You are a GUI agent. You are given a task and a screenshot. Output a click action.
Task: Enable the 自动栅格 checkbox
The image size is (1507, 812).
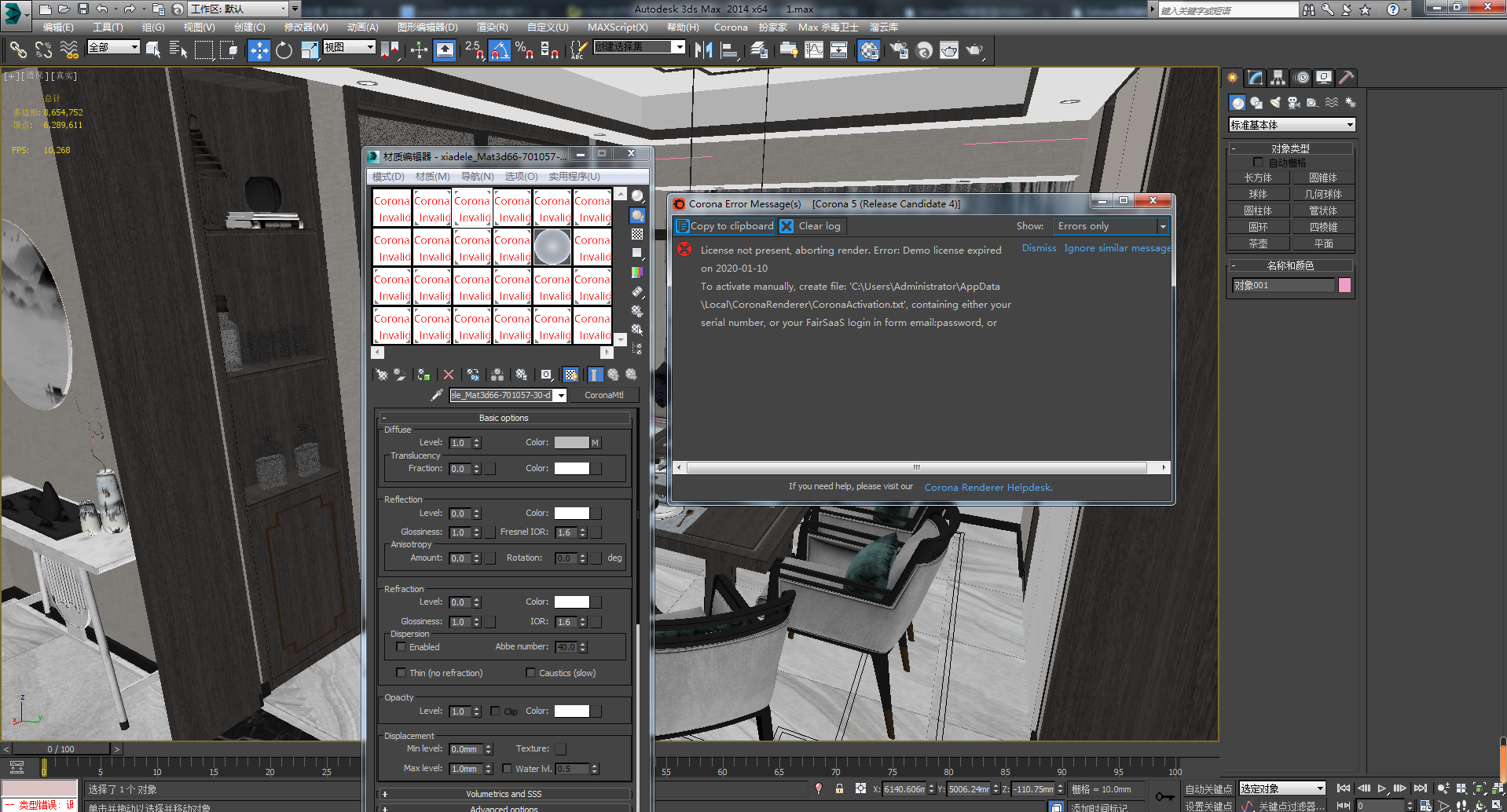1258,163
